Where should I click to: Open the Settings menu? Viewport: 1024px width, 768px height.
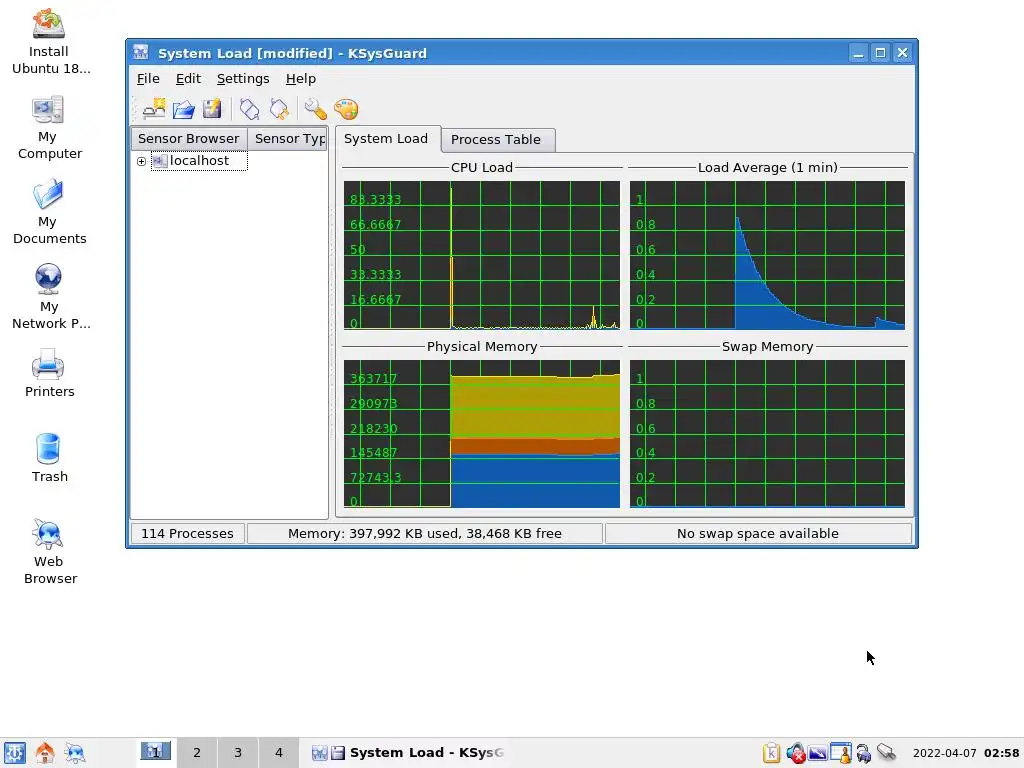243,78
